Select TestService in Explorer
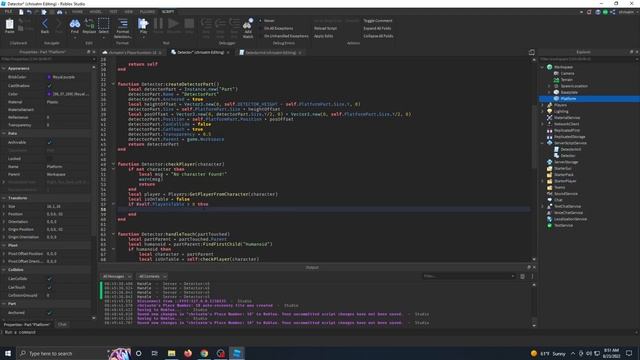 click(x=563, y=225)
